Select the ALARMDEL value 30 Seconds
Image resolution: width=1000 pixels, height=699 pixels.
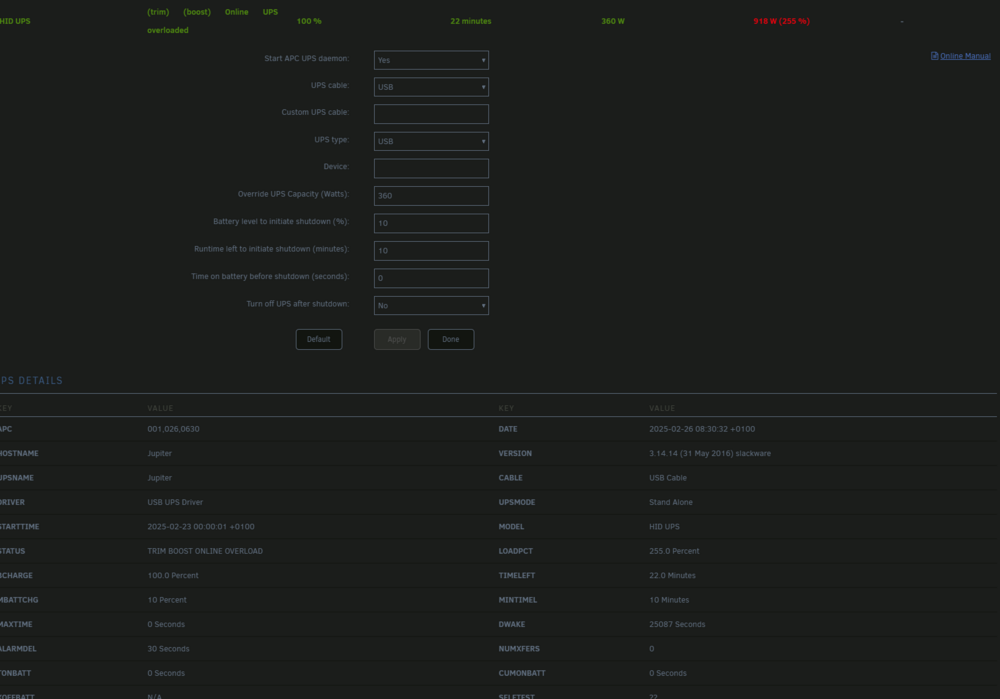168,649
